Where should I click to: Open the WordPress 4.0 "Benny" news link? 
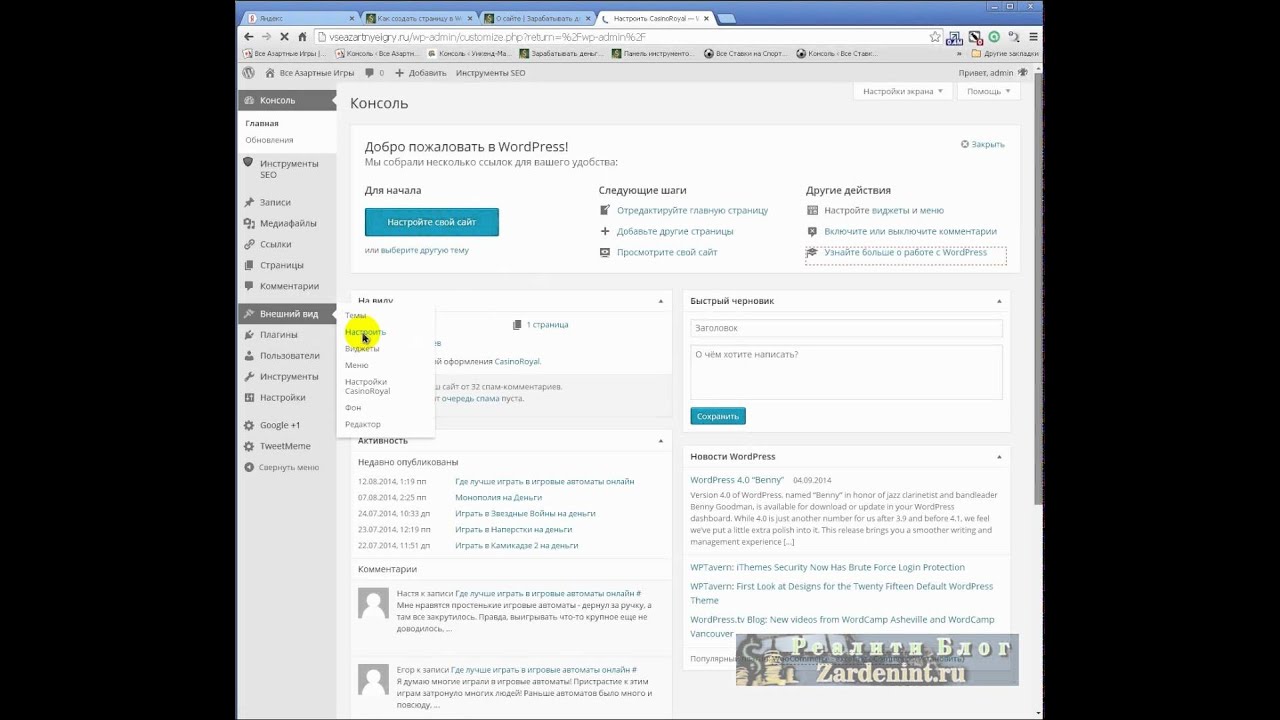pos(737,480)
